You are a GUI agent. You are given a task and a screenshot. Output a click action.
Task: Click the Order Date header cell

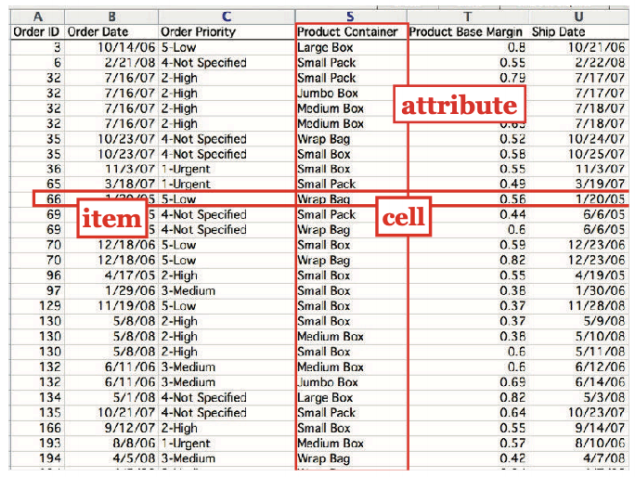[111, 32]
